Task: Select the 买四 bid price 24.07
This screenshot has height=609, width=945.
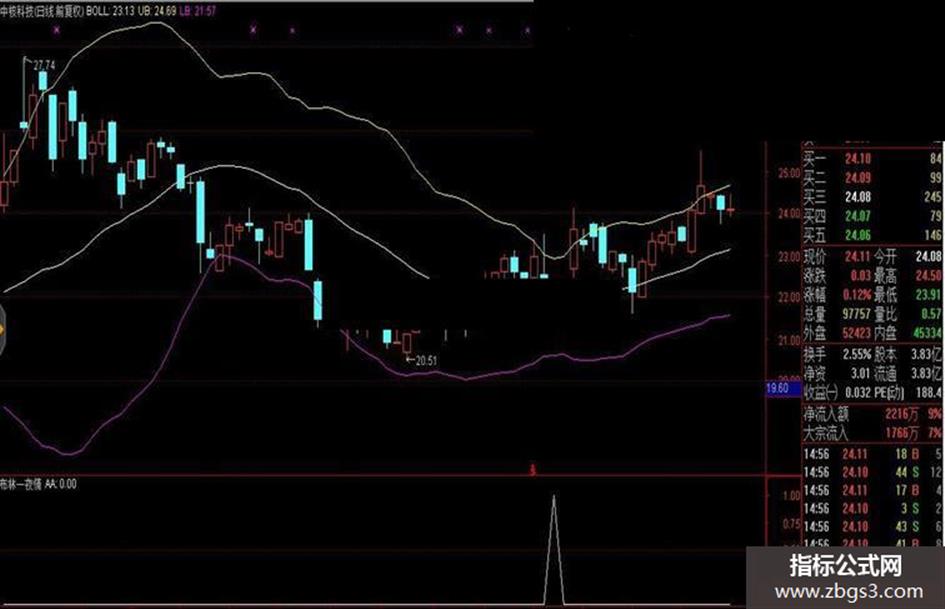Action: point(858,216)
